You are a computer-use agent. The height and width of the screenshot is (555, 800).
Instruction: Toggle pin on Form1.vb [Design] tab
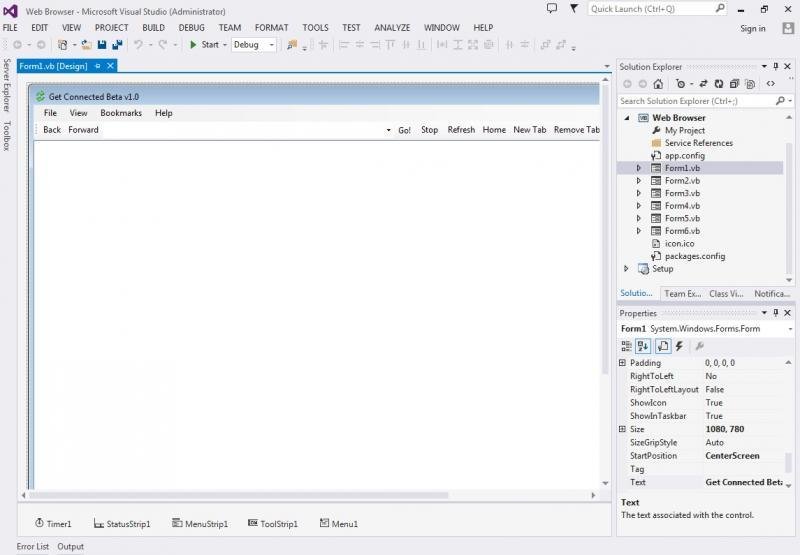click(97, 66)
